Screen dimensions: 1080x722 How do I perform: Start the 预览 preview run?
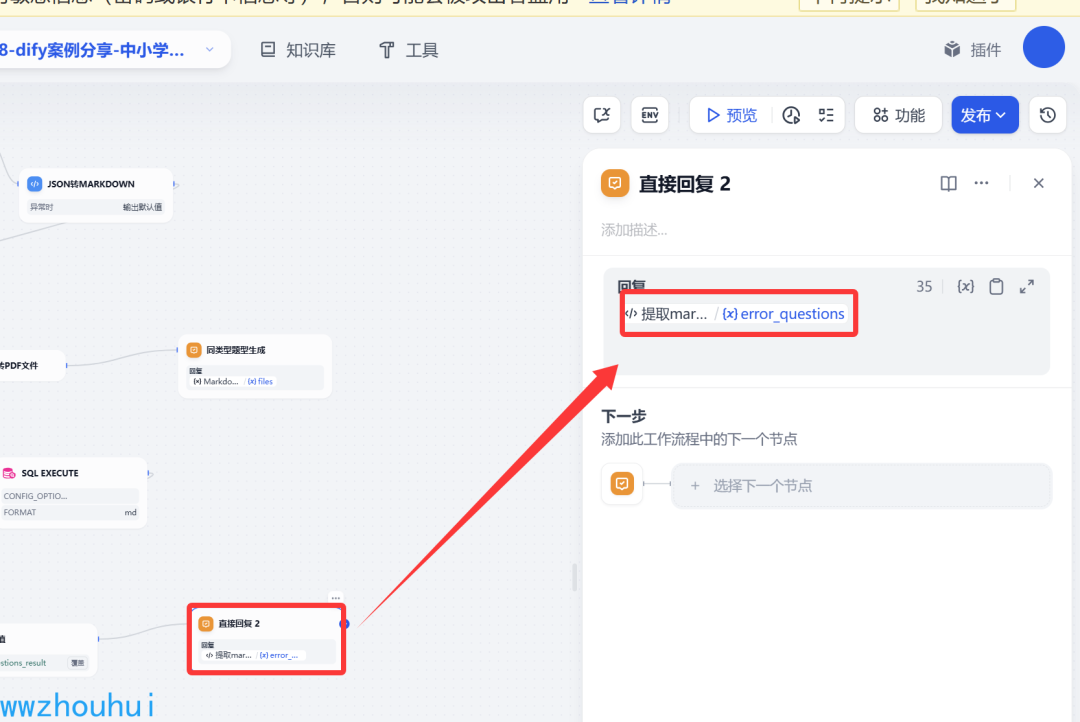[x=732, y=115]
